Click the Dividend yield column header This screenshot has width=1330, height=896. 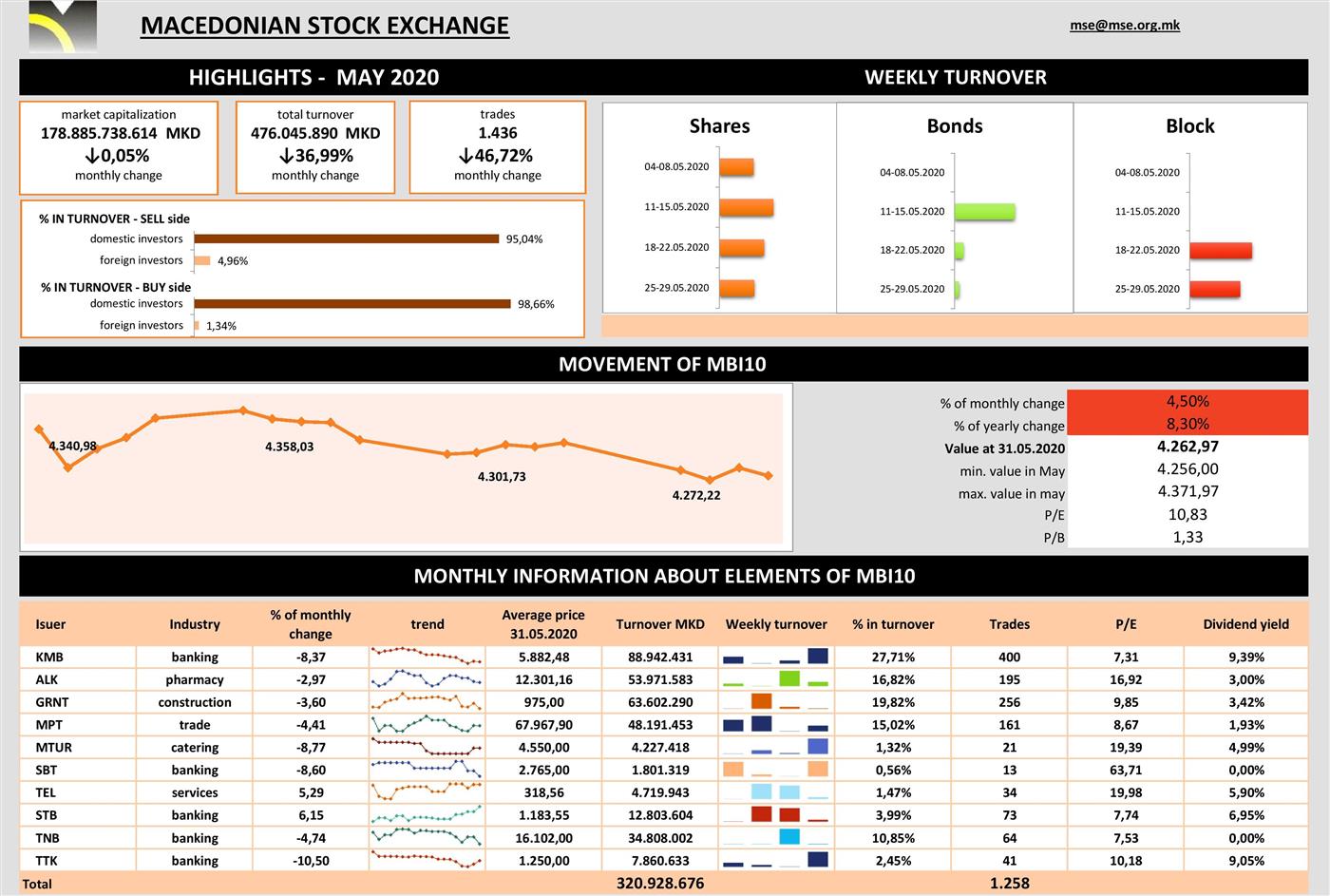(1245, 624)
